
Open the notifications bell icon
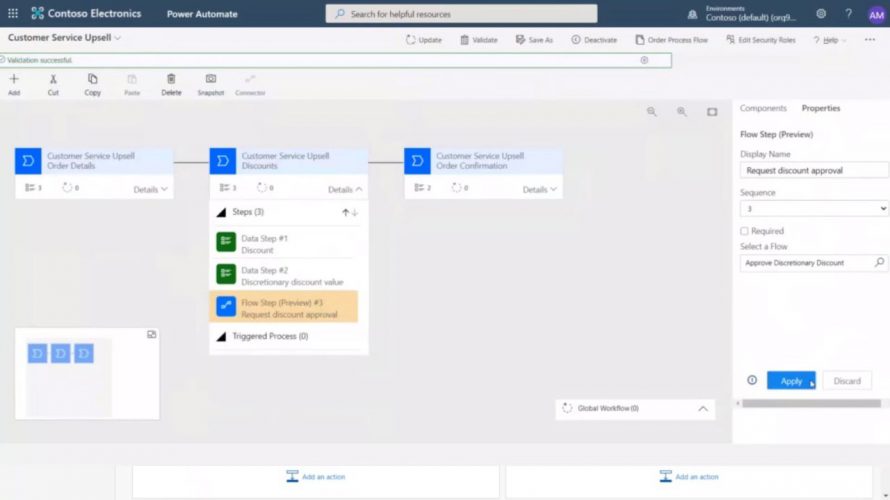coord(692,14)
